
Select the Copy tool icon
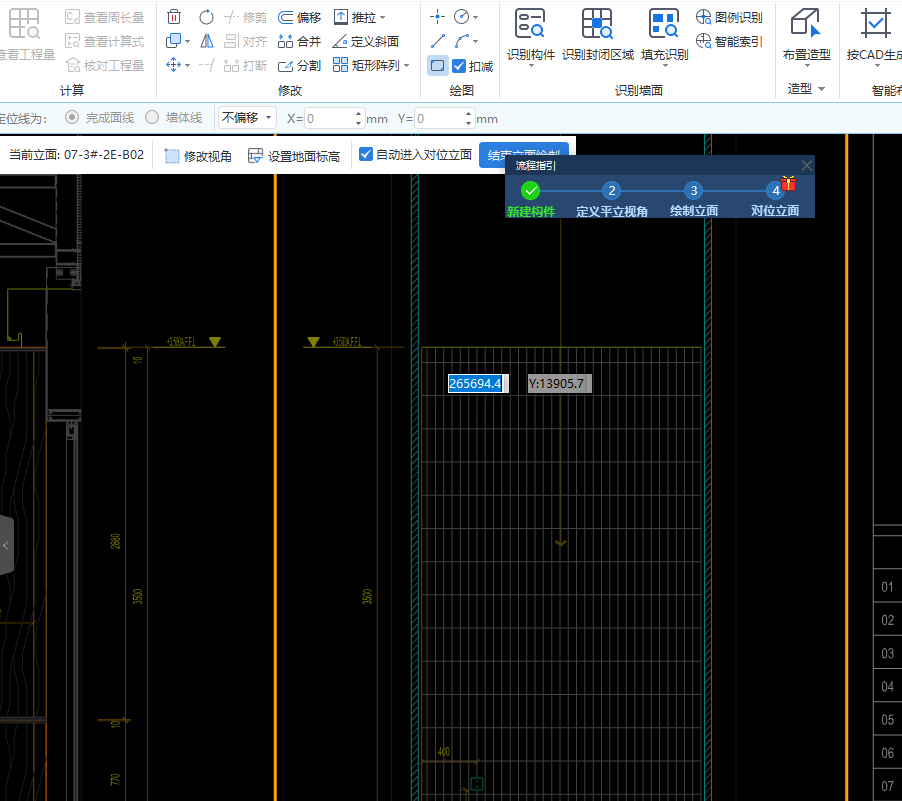point(174,41)
